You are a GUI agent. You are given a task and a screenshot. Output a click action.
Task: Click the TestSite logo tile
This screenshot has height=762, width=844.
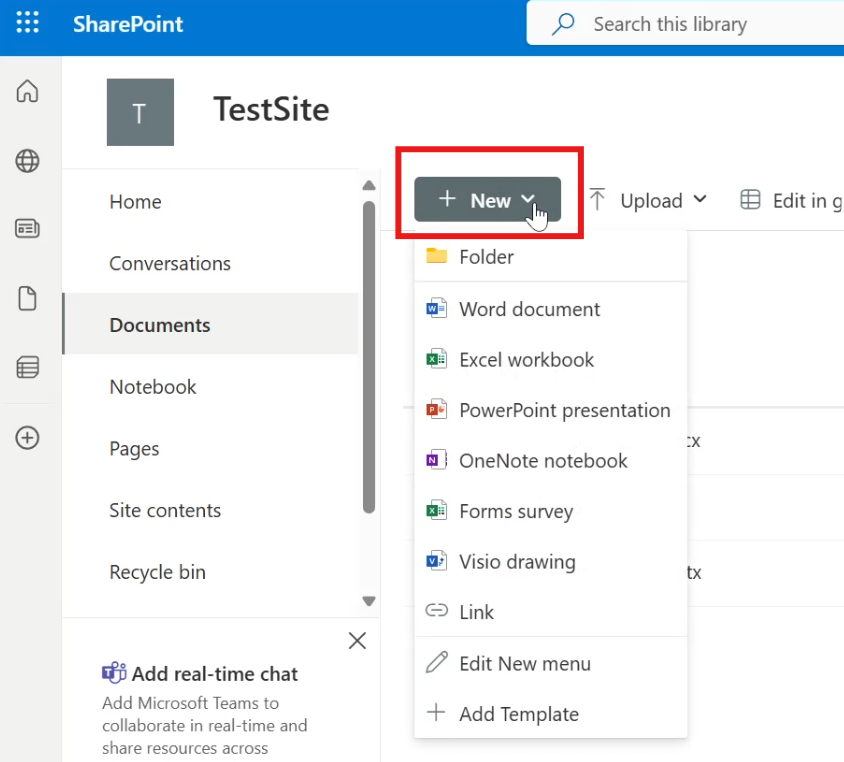tap(140, 112)
